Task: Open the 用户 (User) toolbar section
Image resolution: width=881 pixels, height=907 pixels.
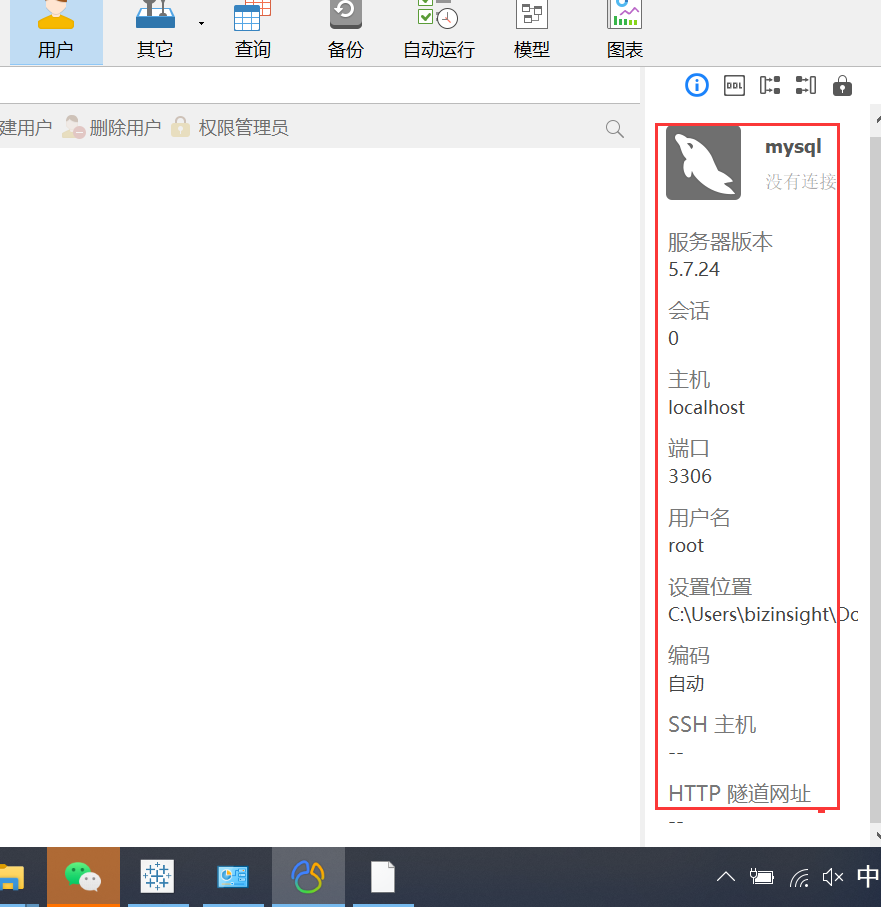Action: 56,31
